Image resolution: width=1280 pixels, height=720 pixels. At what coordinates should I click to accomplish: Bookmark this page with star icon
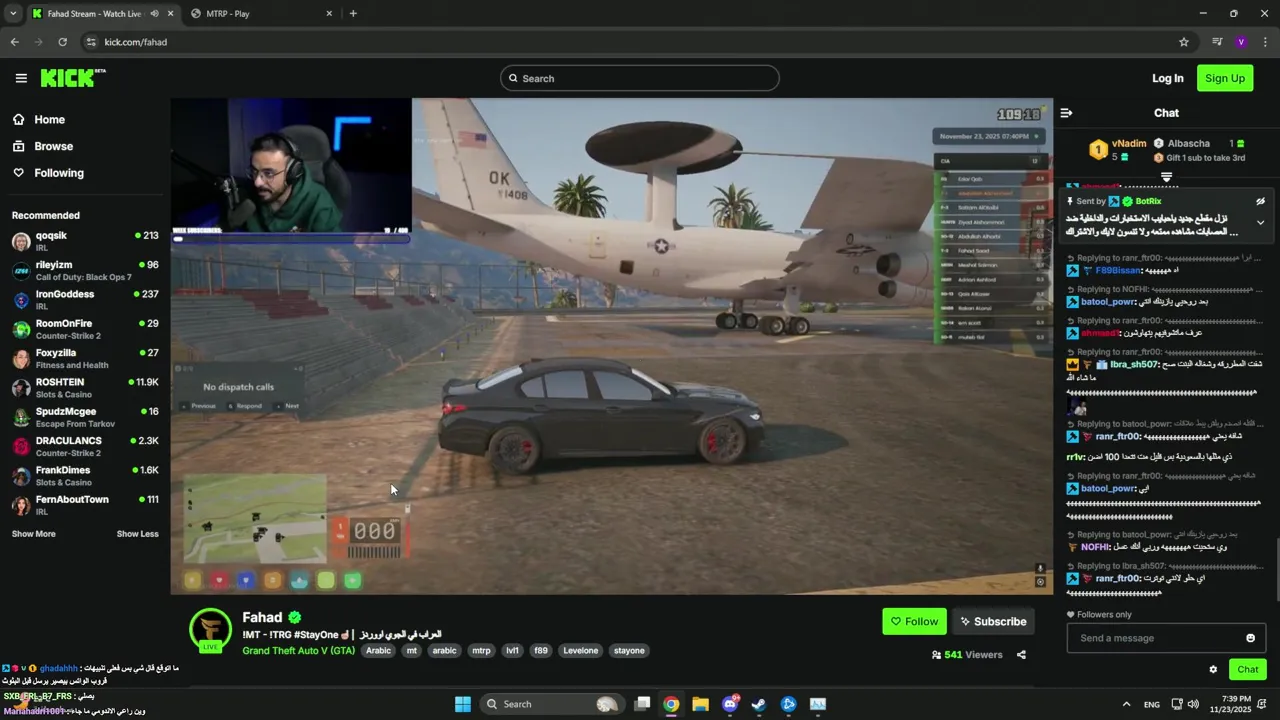tap(1184, 42)
